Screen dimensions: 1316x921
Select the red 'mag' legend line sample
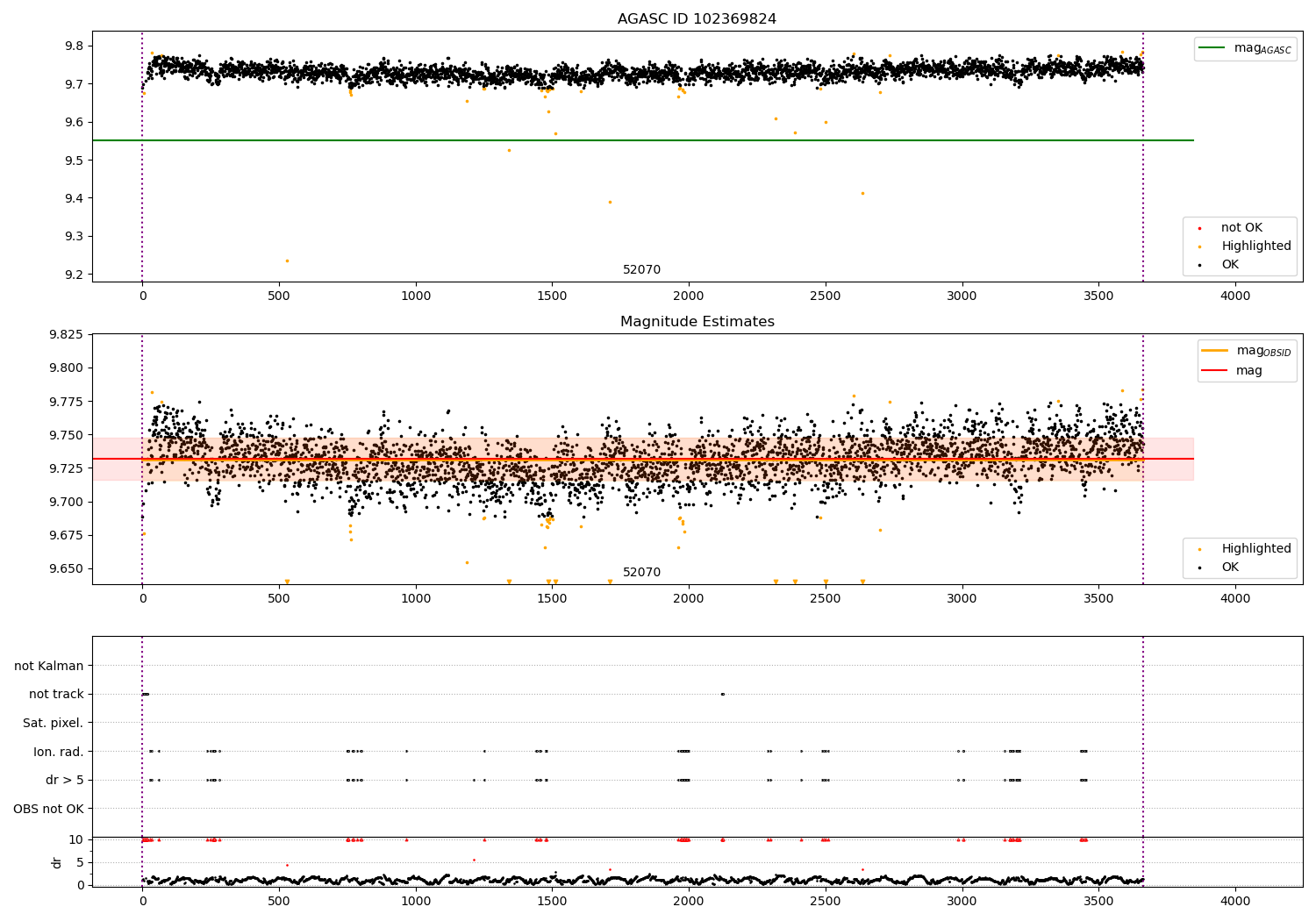coord(1215,370)
